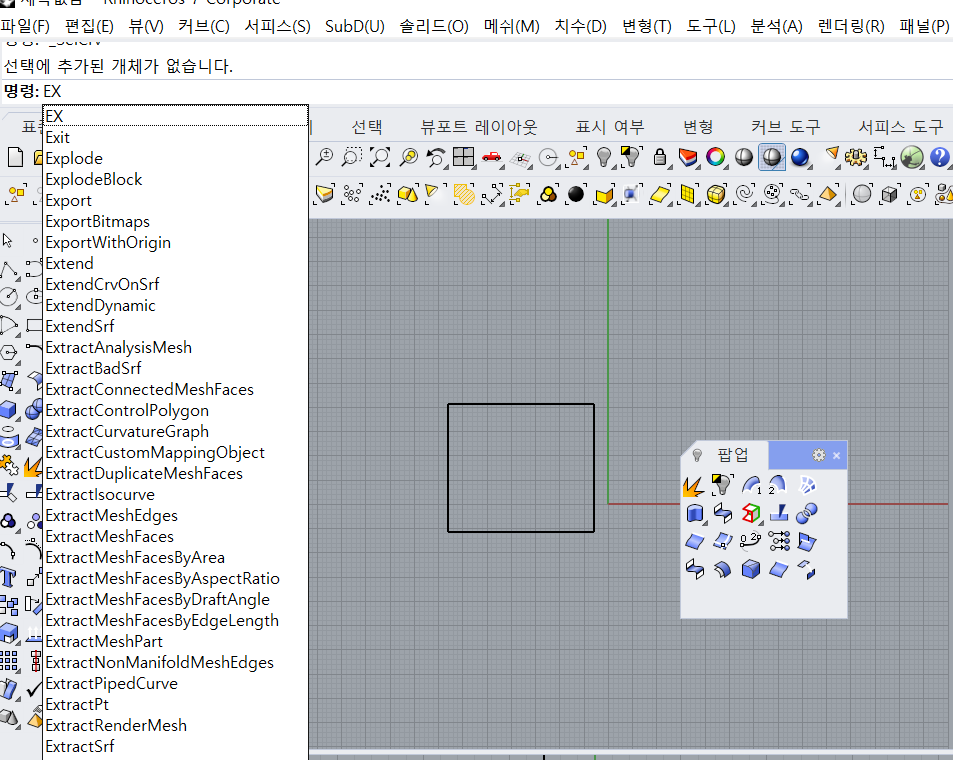Click the Undo View Change icon
Screen dimensions: 953x760
[436, 157]
